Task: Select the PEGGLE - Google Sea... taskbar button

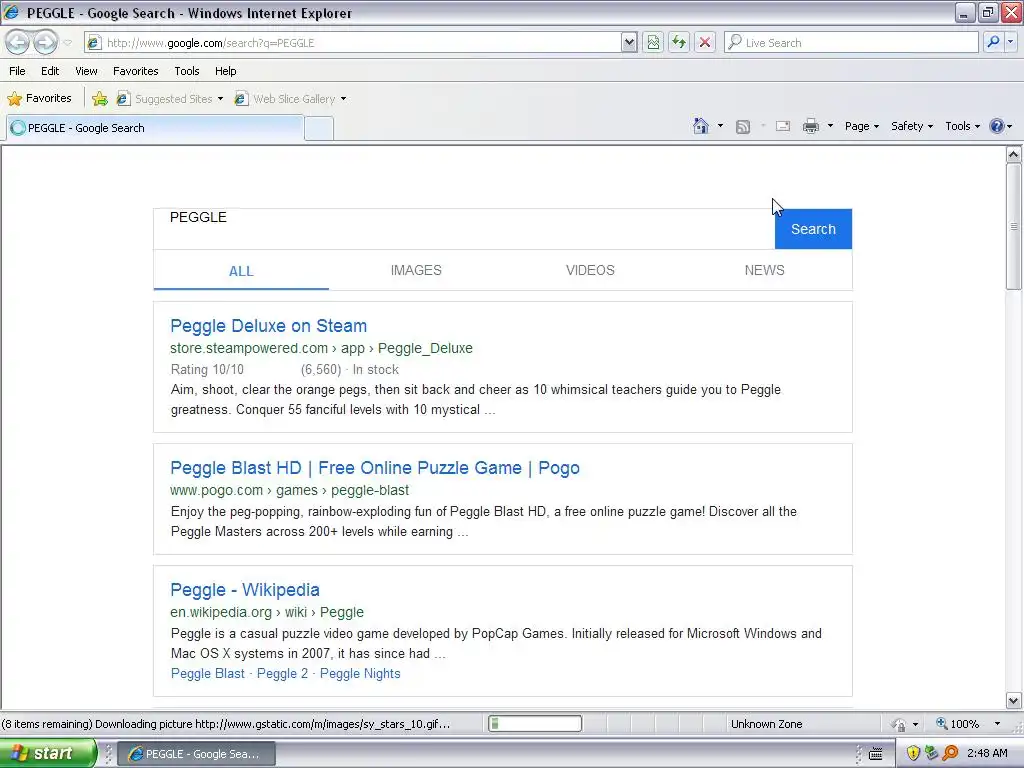Action: [x=197, y=754]
